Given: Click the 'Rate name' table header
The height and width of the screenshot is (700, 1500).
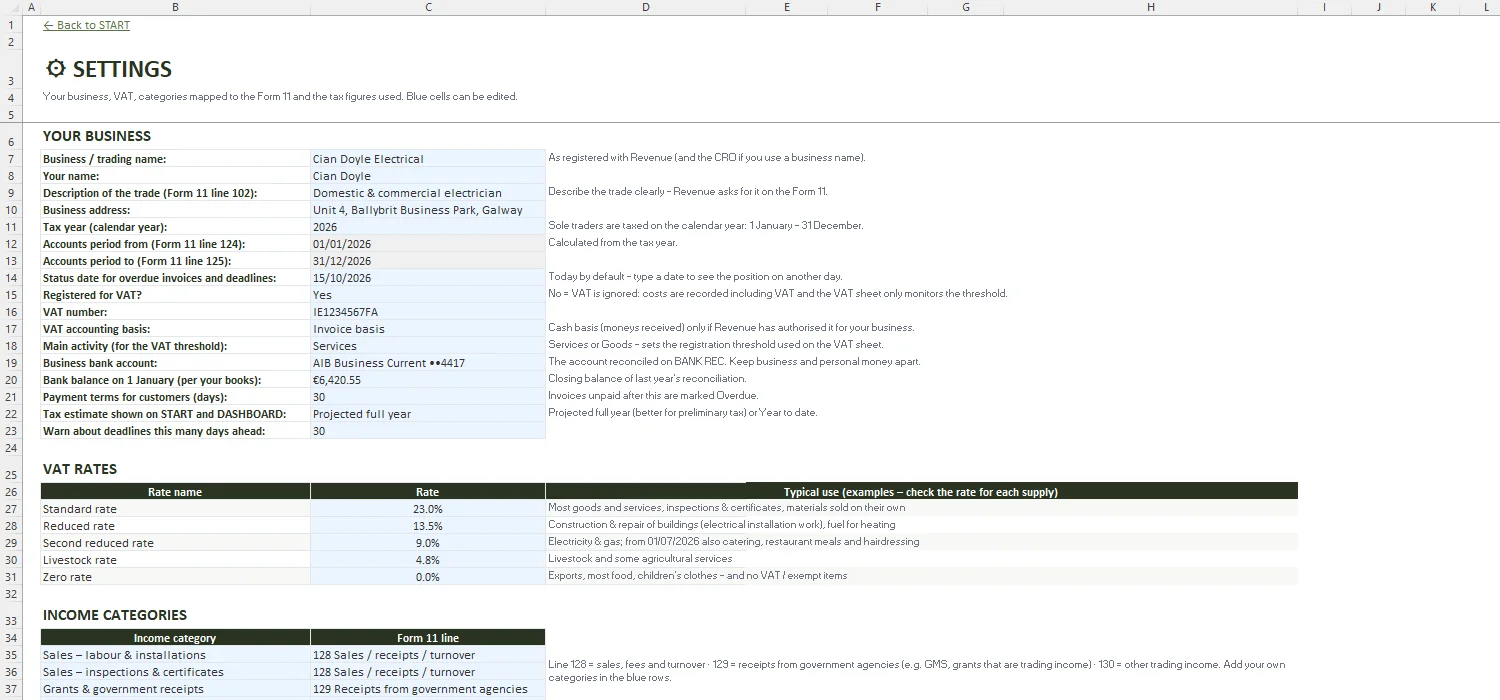Looking at the screenshot, I should [175, 492].
